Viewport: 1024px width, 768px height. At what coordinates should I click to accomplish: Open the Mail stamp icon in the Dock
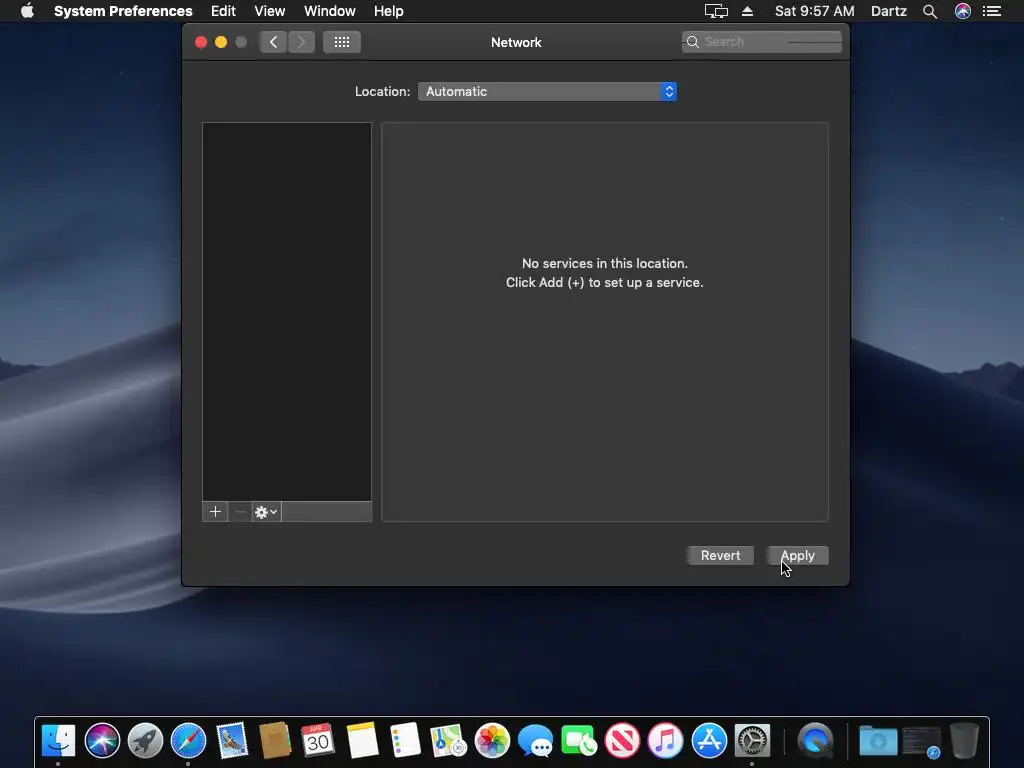tap(232, 741)
